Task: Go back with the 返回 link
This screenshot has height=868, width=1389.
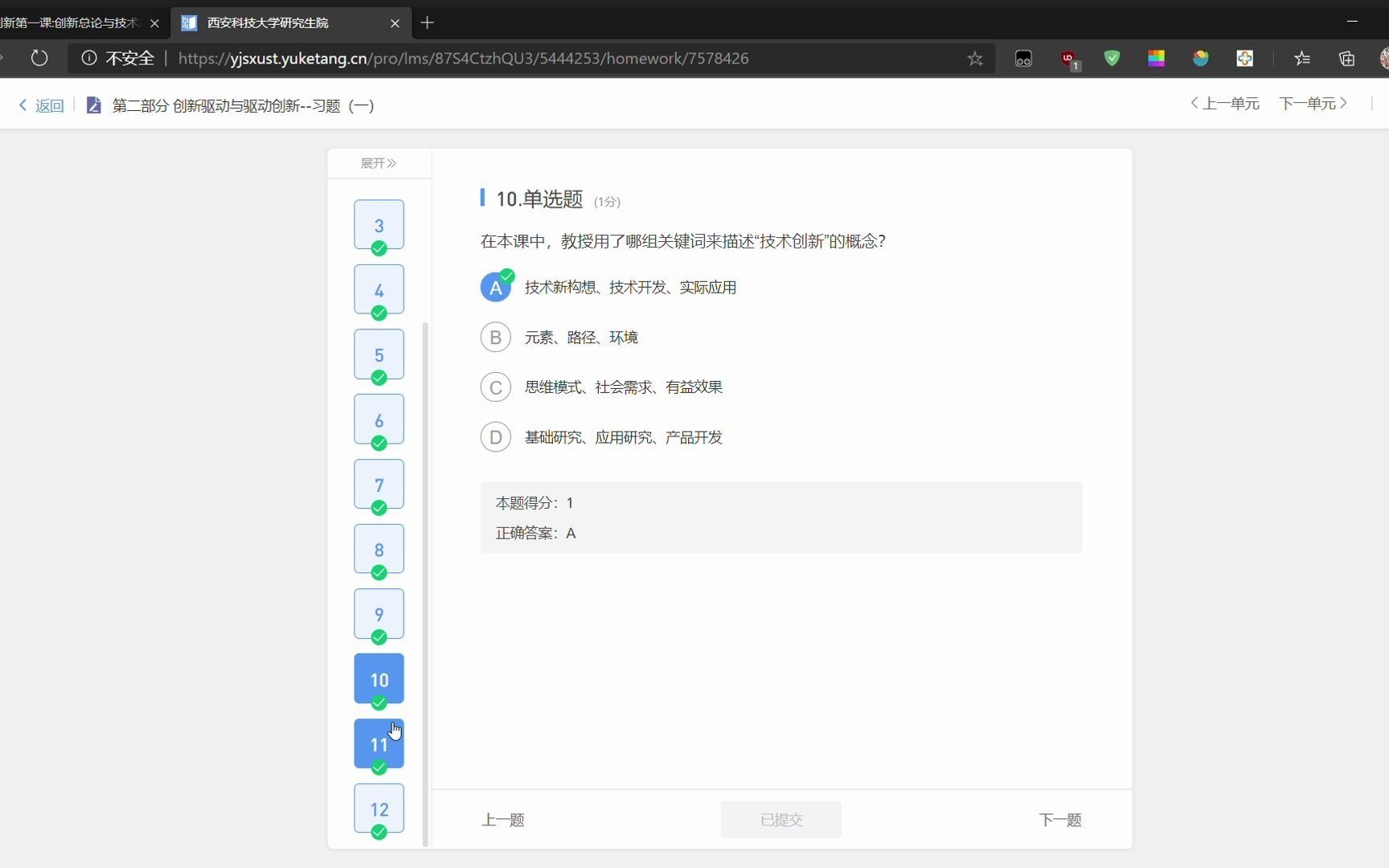Action: point(41,105)
